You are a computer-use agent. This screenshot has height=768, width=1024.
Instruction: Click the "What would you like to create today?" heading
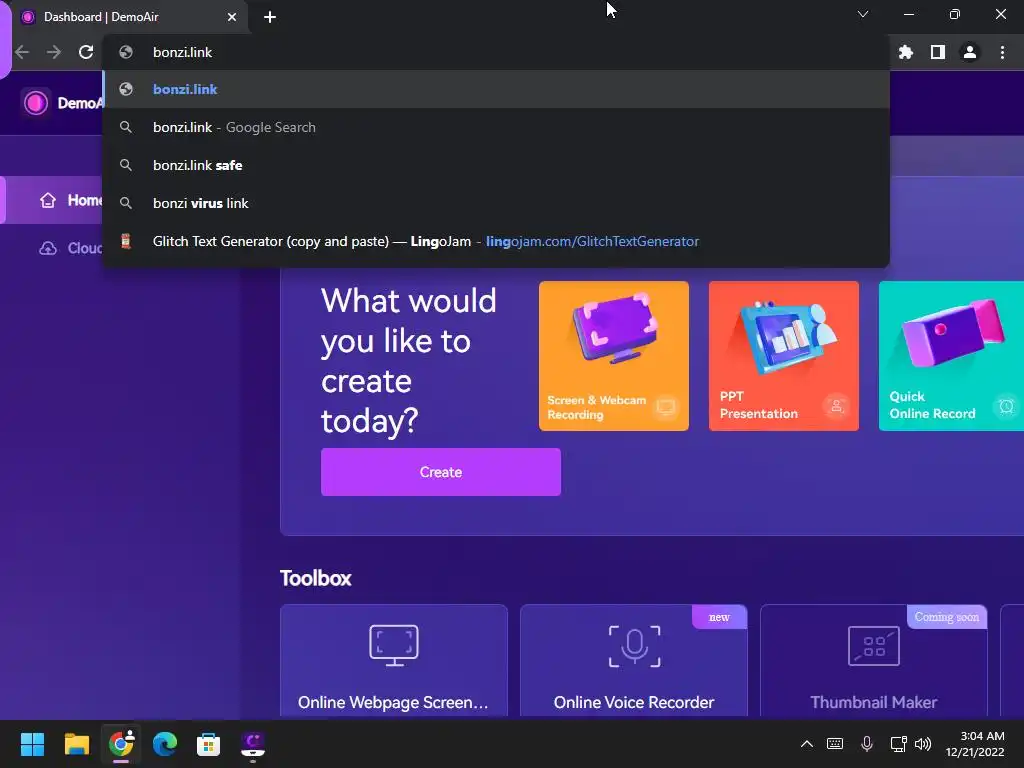click(409, 360)
